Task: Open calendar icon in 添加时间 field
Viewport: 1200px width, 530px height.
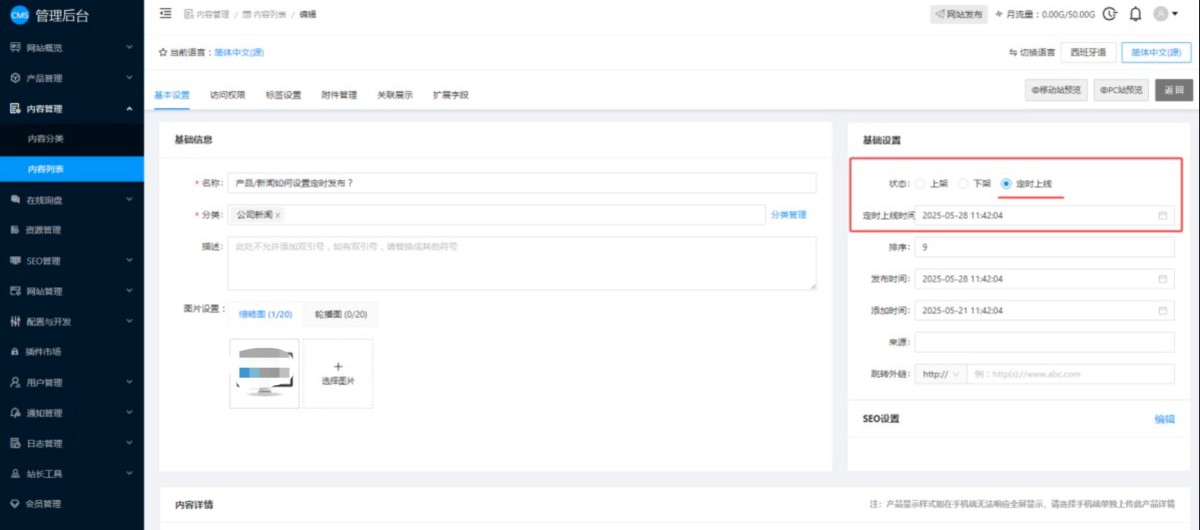Action: 1162,311
